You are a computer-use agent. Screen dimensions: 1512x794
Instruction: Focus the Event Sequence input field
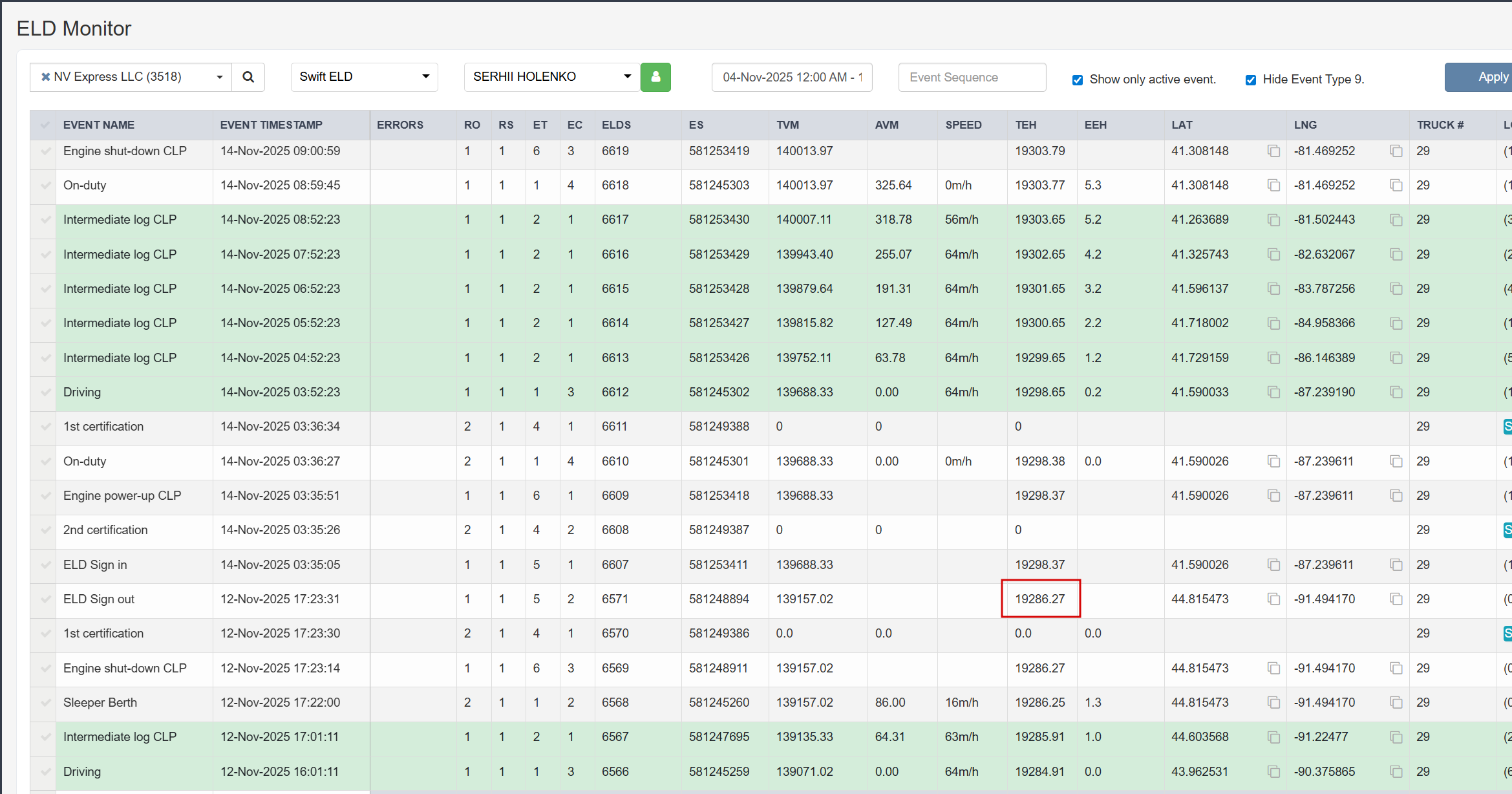coord(972,77)
